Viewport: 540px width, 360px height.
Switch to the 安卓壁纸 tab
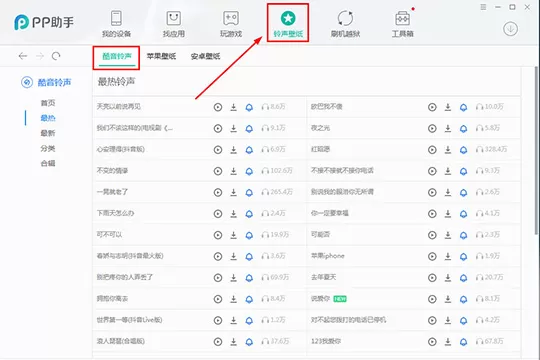[205, 56]
